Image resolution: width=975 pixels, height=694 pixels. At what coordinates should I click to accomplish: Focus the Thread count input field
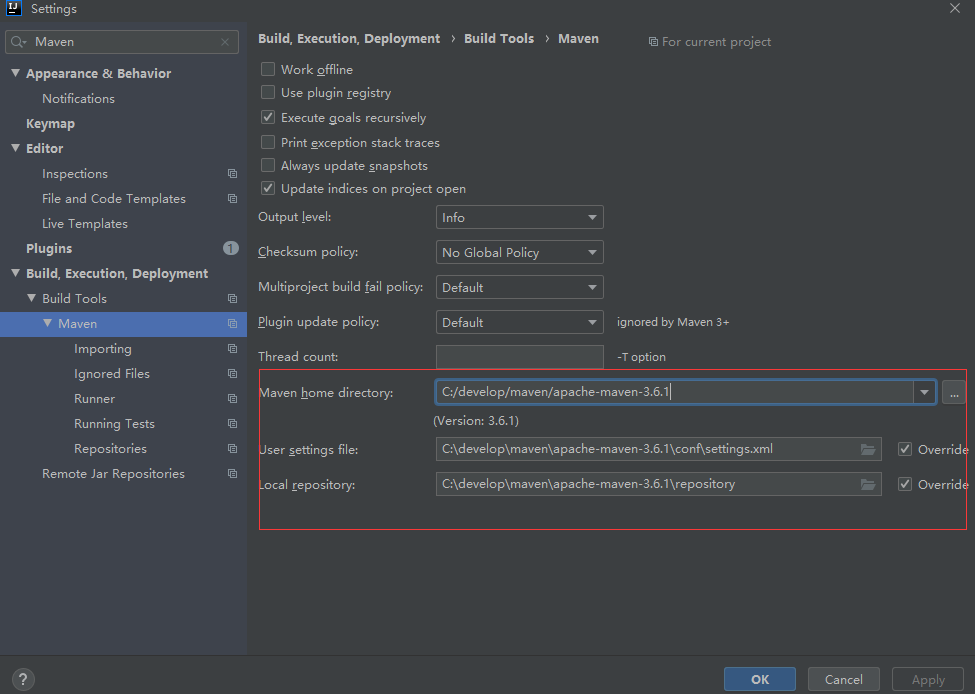point(520,356)
